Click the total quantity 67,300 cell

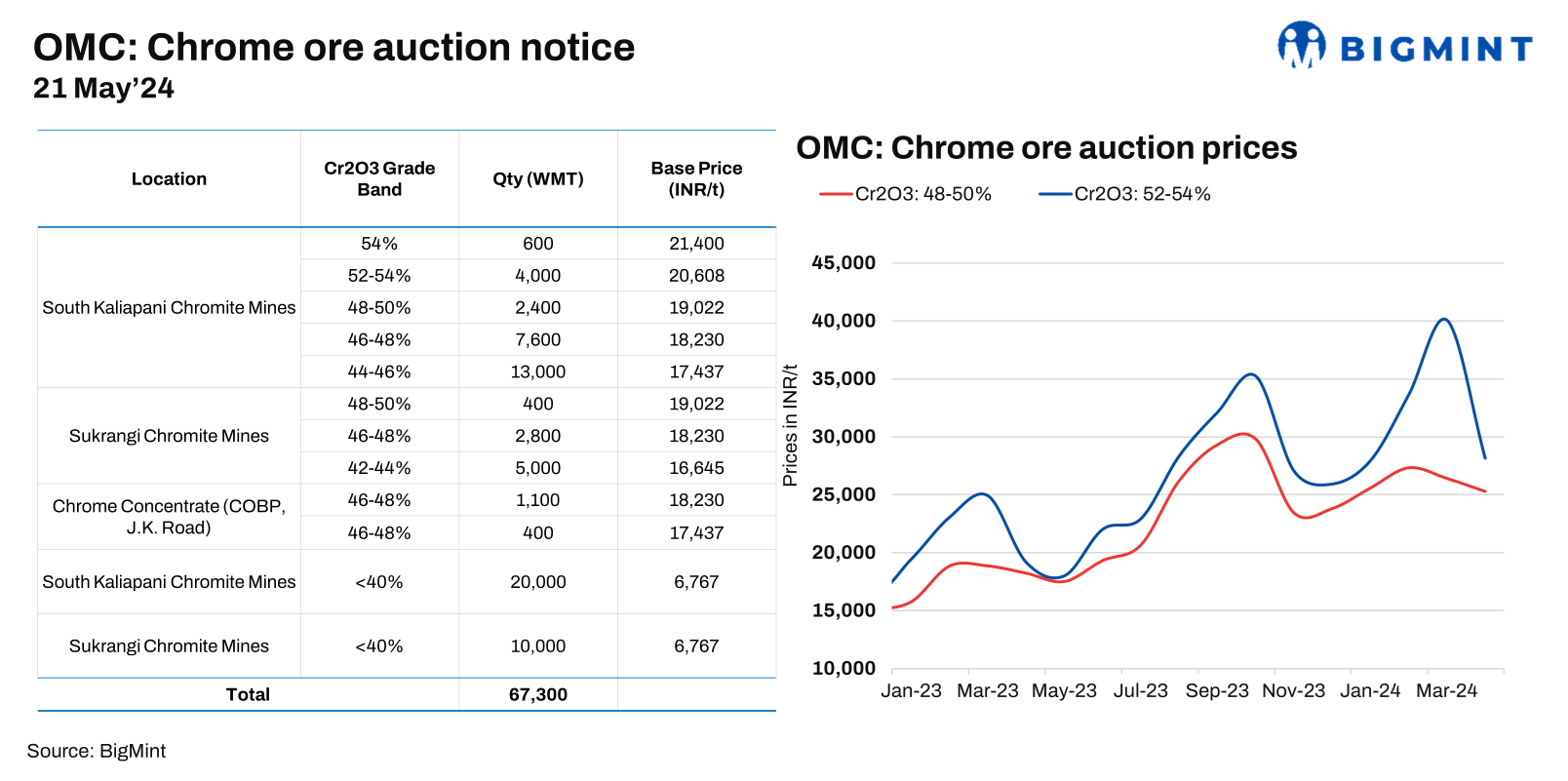[x=537, y=694]
